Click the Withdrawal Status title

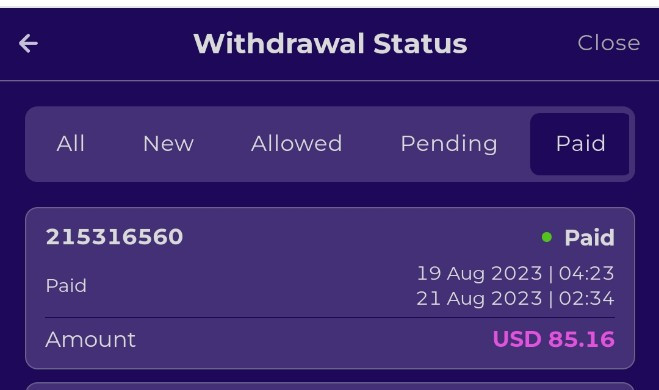[x=330, y=44]
